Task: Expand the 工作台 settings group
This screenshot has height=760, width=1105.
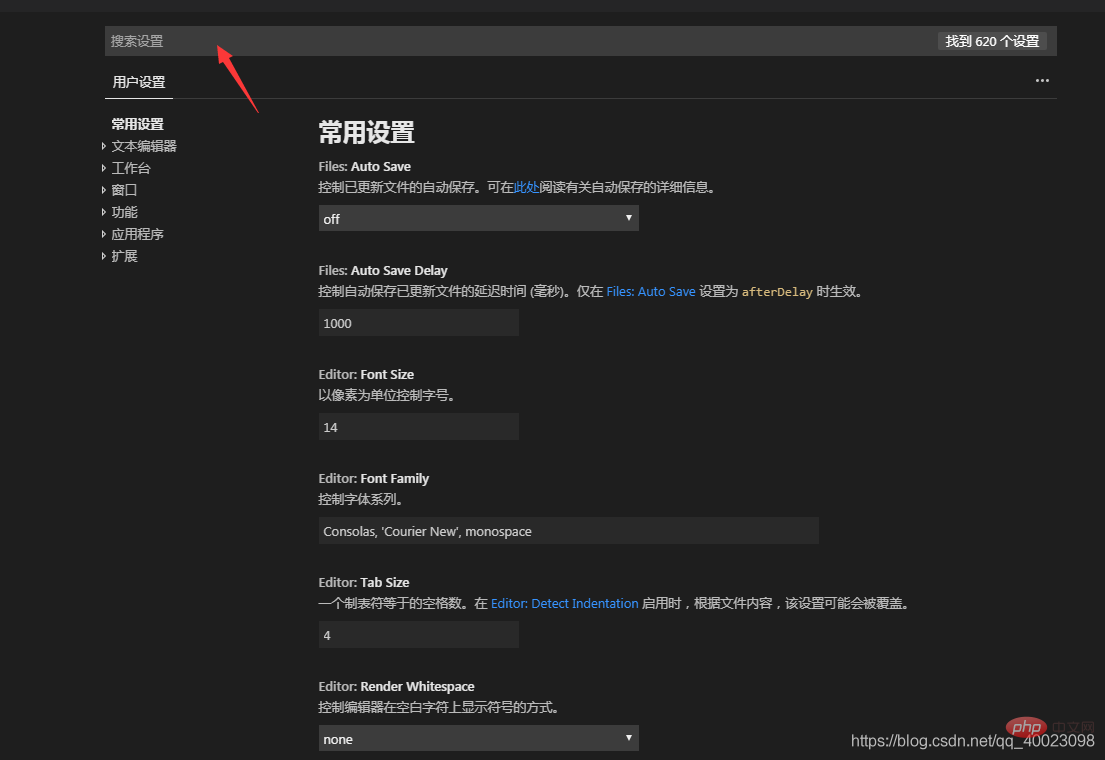Action: [130, 167]
